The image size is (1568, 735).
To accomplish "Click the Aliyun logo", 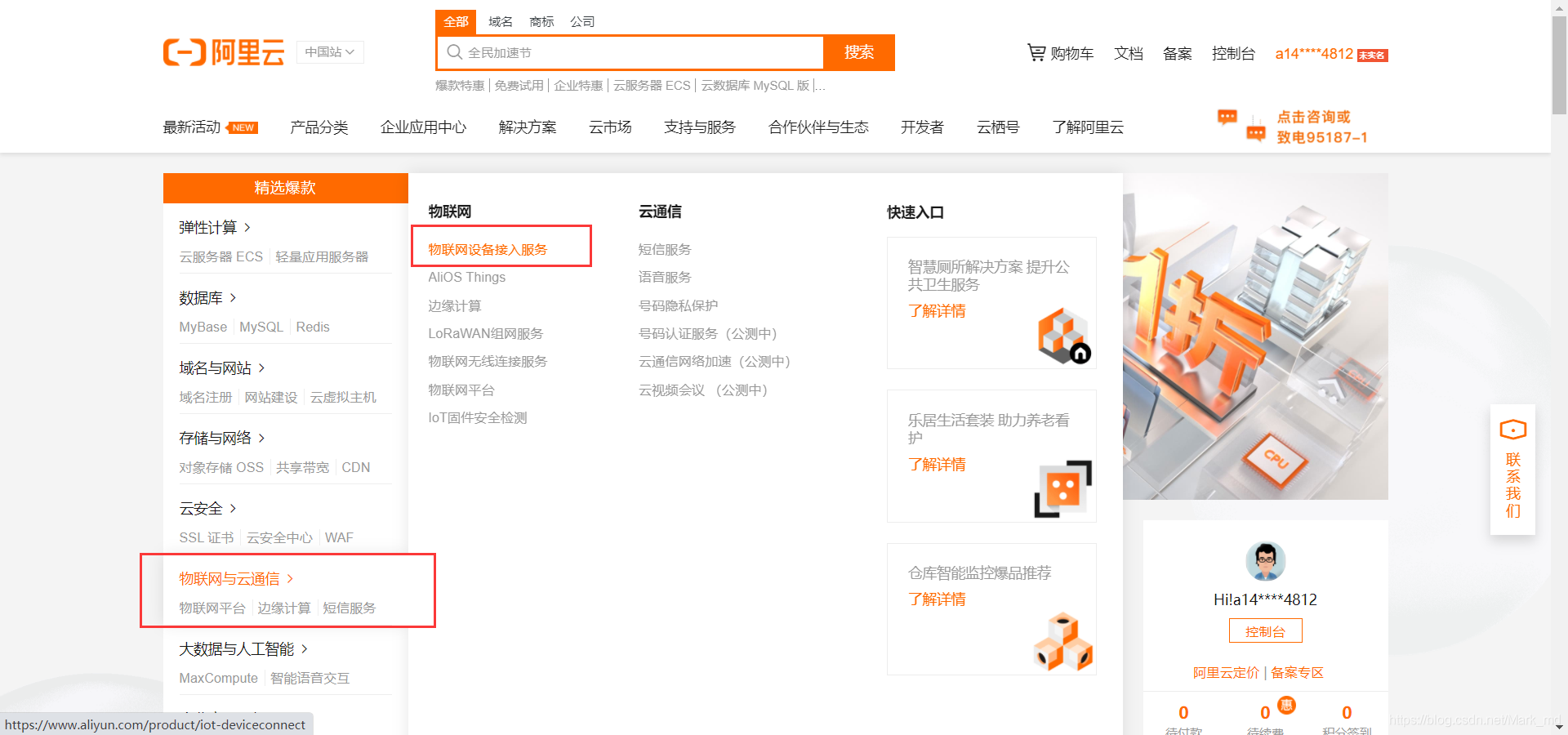I will click(224, 52).
